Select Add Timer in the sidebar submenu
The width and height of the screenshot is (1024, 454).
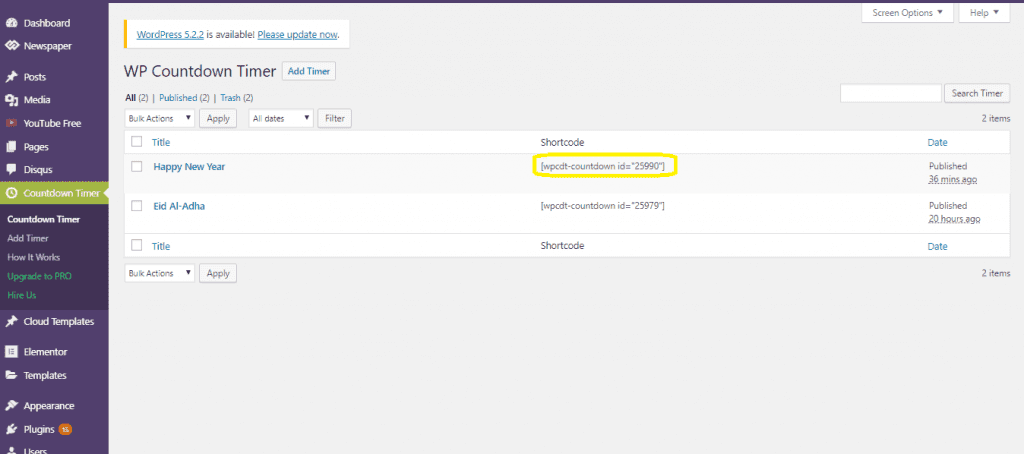pos(28,238)
